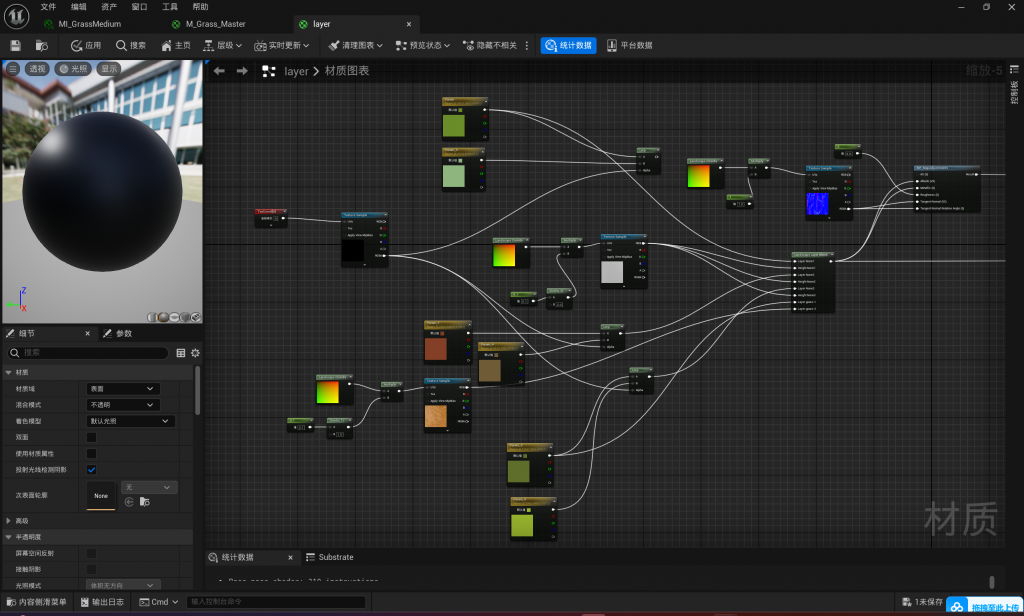Open the 透视 perspective view menu

pos(37,69)
